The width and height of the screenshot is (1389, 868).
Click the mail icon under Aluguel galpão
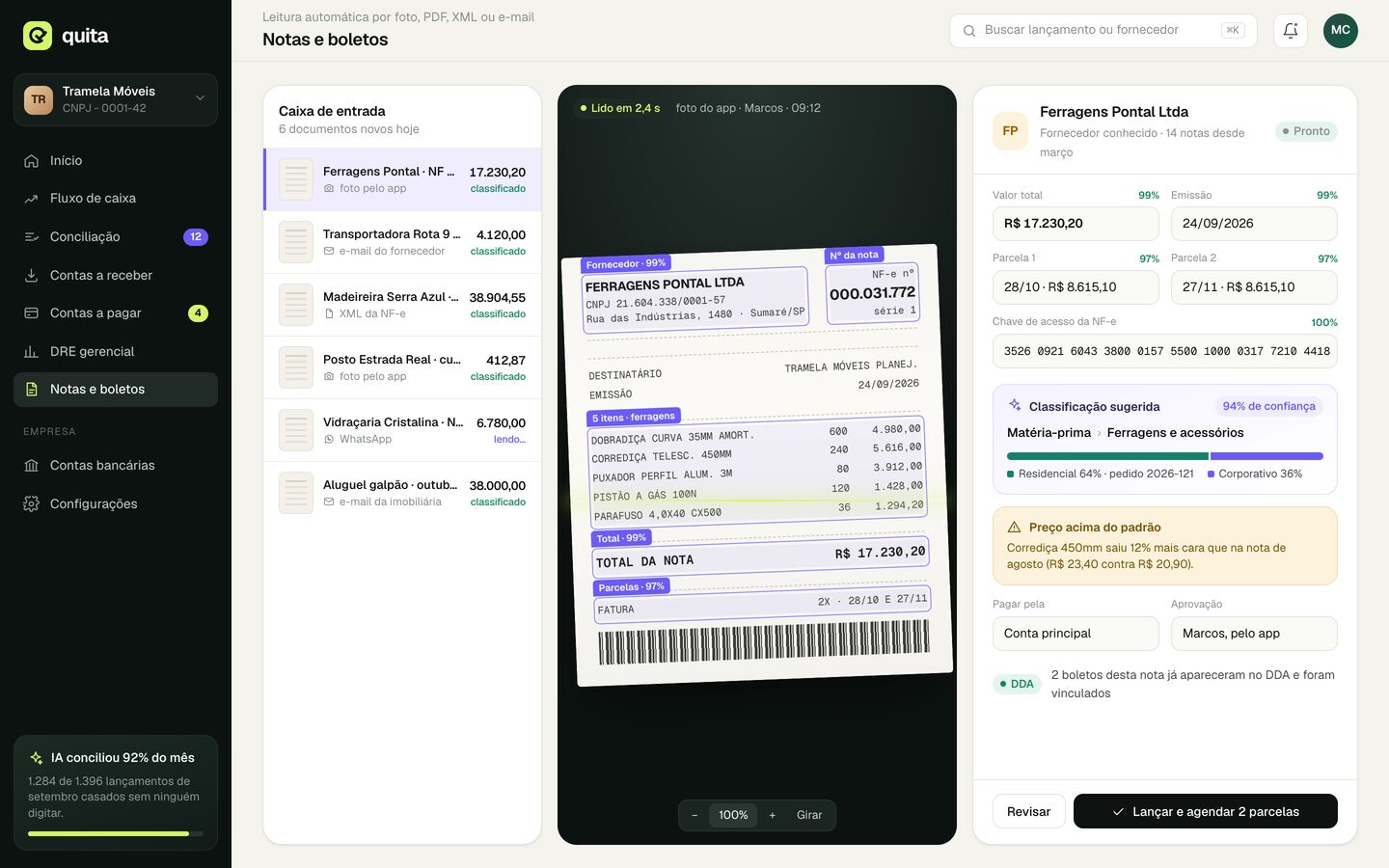329,502
